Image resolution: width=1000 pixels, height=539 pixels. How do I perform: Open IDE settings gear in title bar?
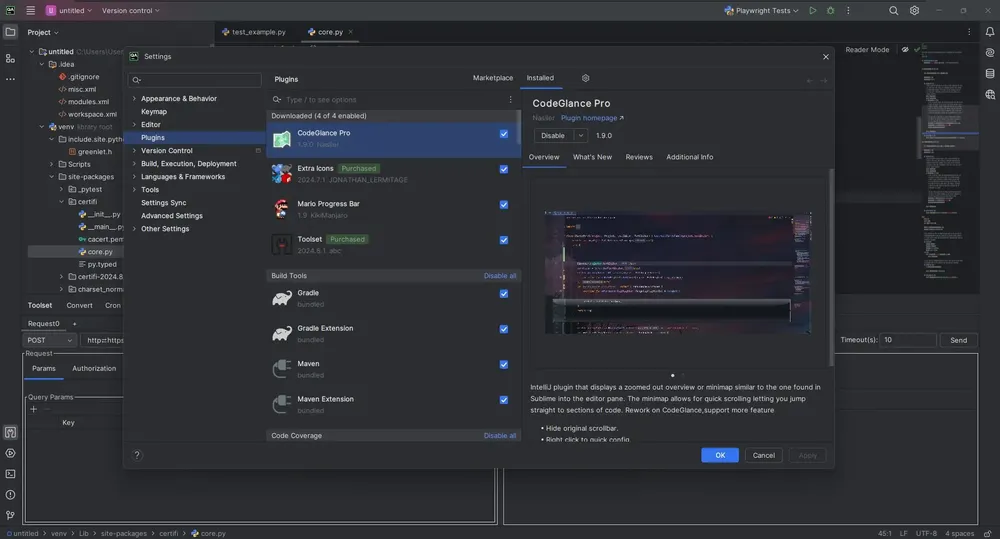[x=915, y=10]
